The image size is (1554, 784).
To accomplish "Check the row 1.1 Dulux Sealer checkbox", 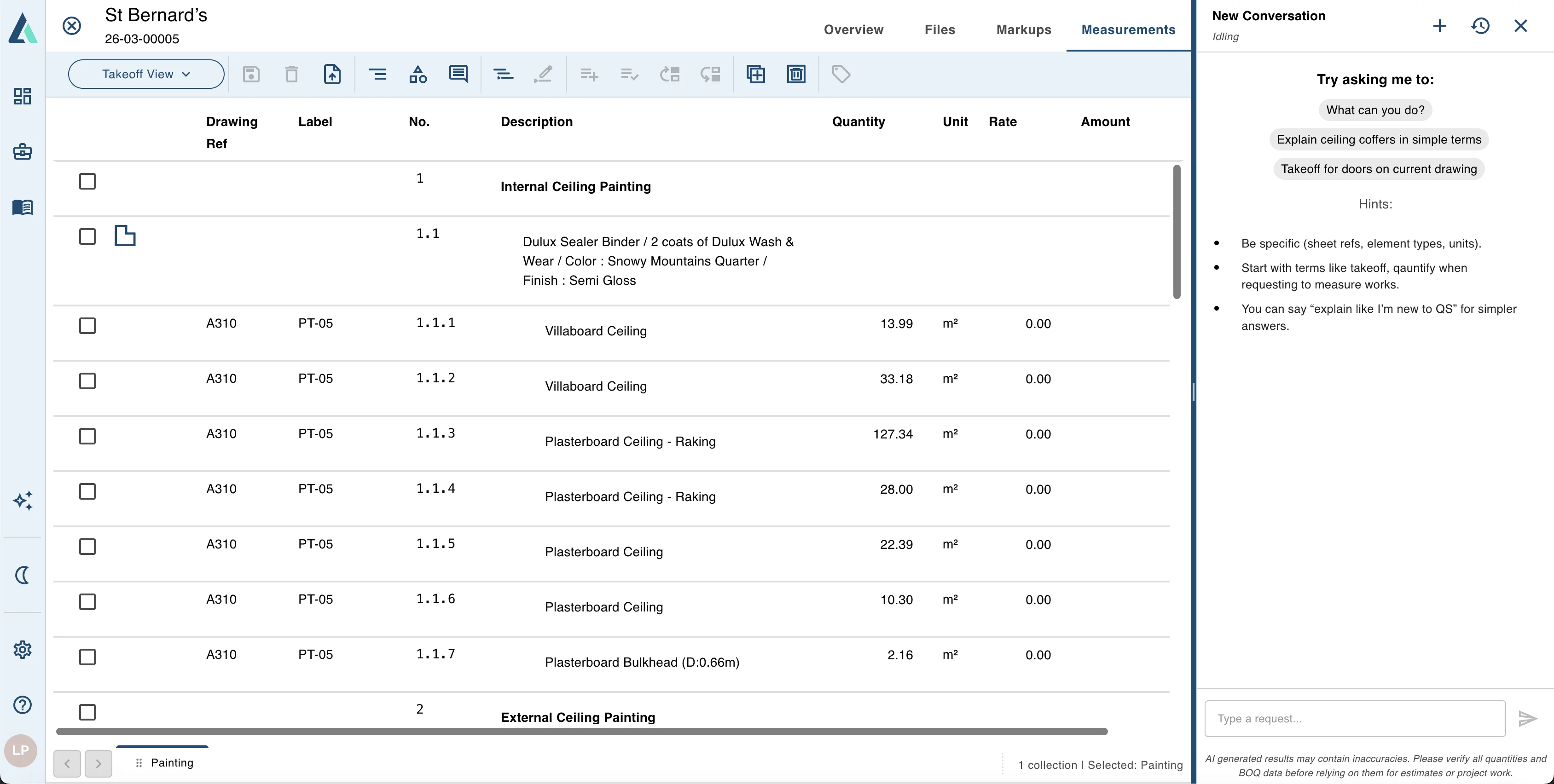I will [87, 236].
